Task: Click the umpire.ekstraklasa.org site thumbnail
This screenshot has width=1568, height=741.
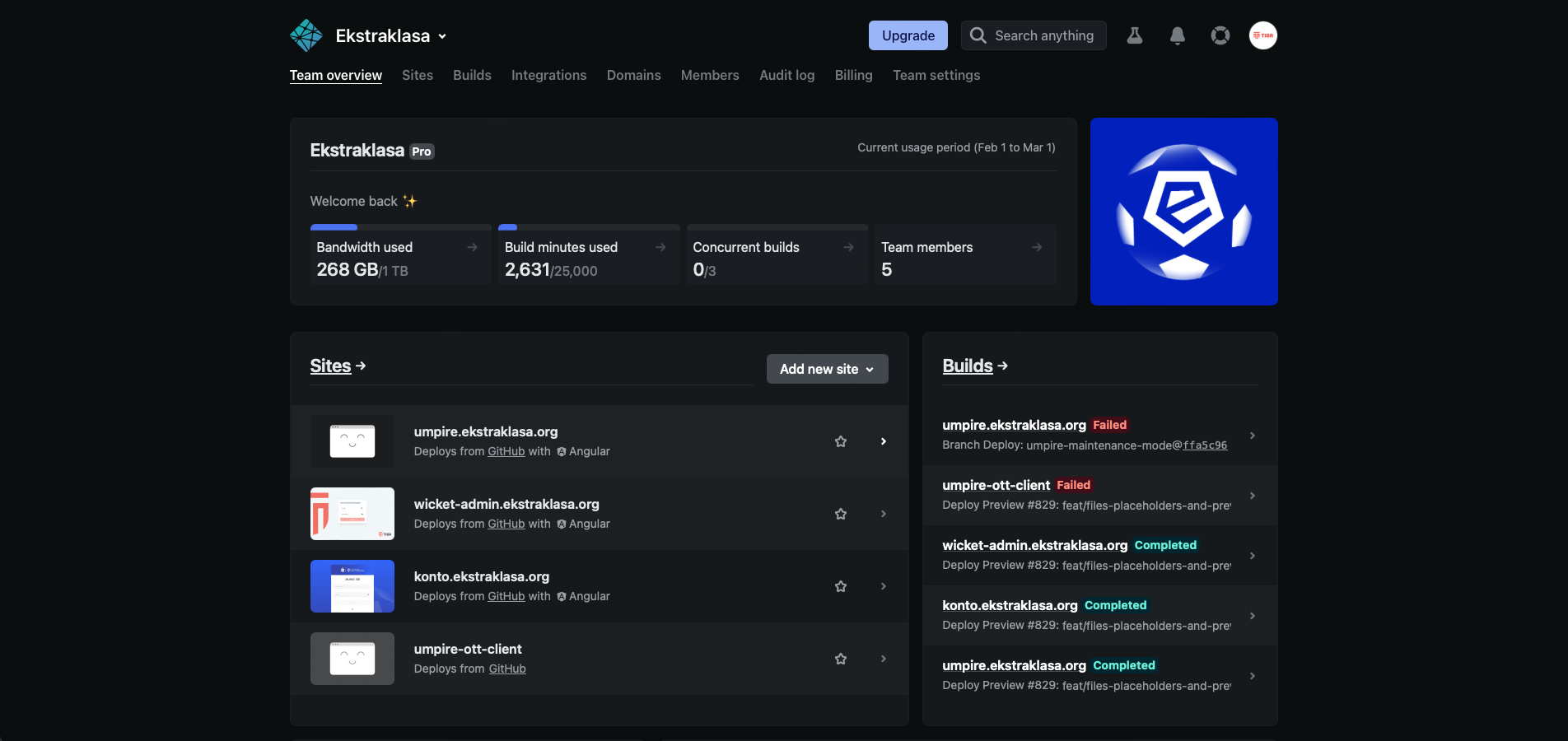Action: (x=352, y=441)
